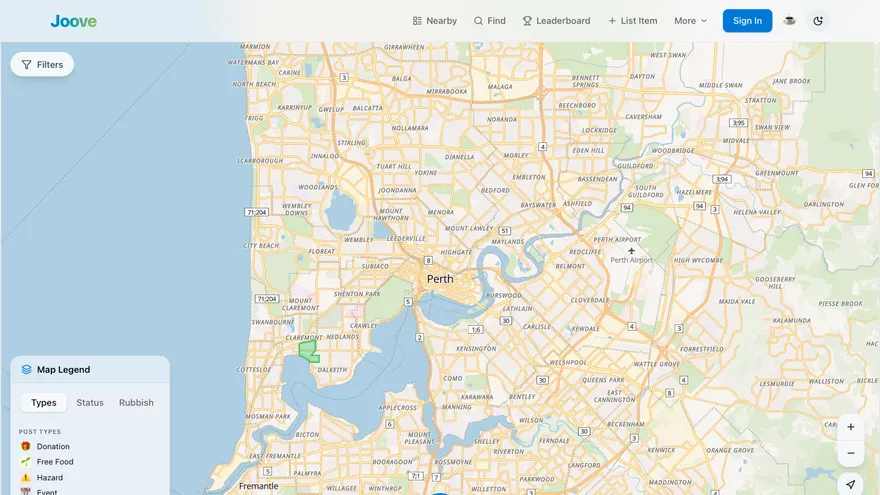Click the green outlined area near Claremont
Image resolution: width=880 pixels, height=495 pixels.
[308, 351]
